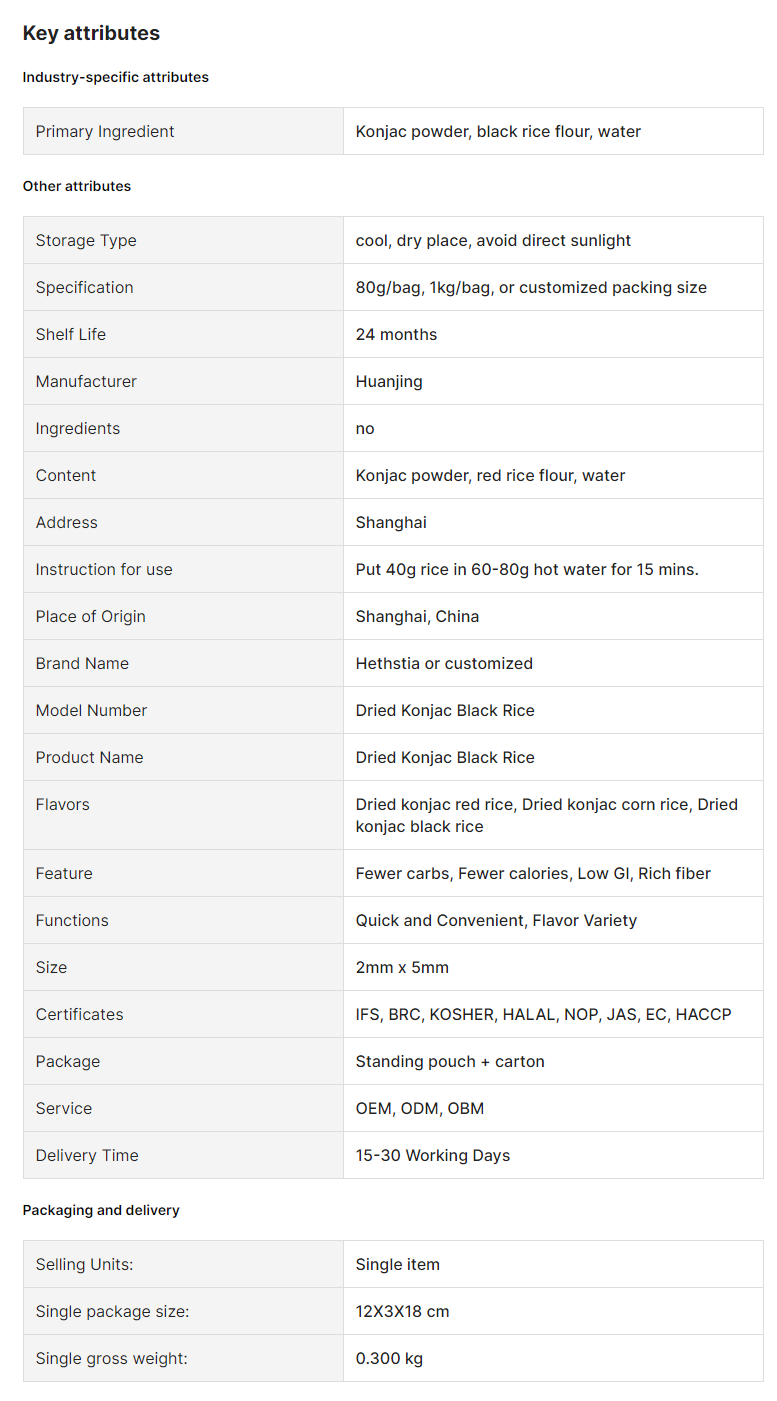Select the 0.300 kg gross weight value
This screenshot has width=777, height=1401.
tap(389, 1358)
